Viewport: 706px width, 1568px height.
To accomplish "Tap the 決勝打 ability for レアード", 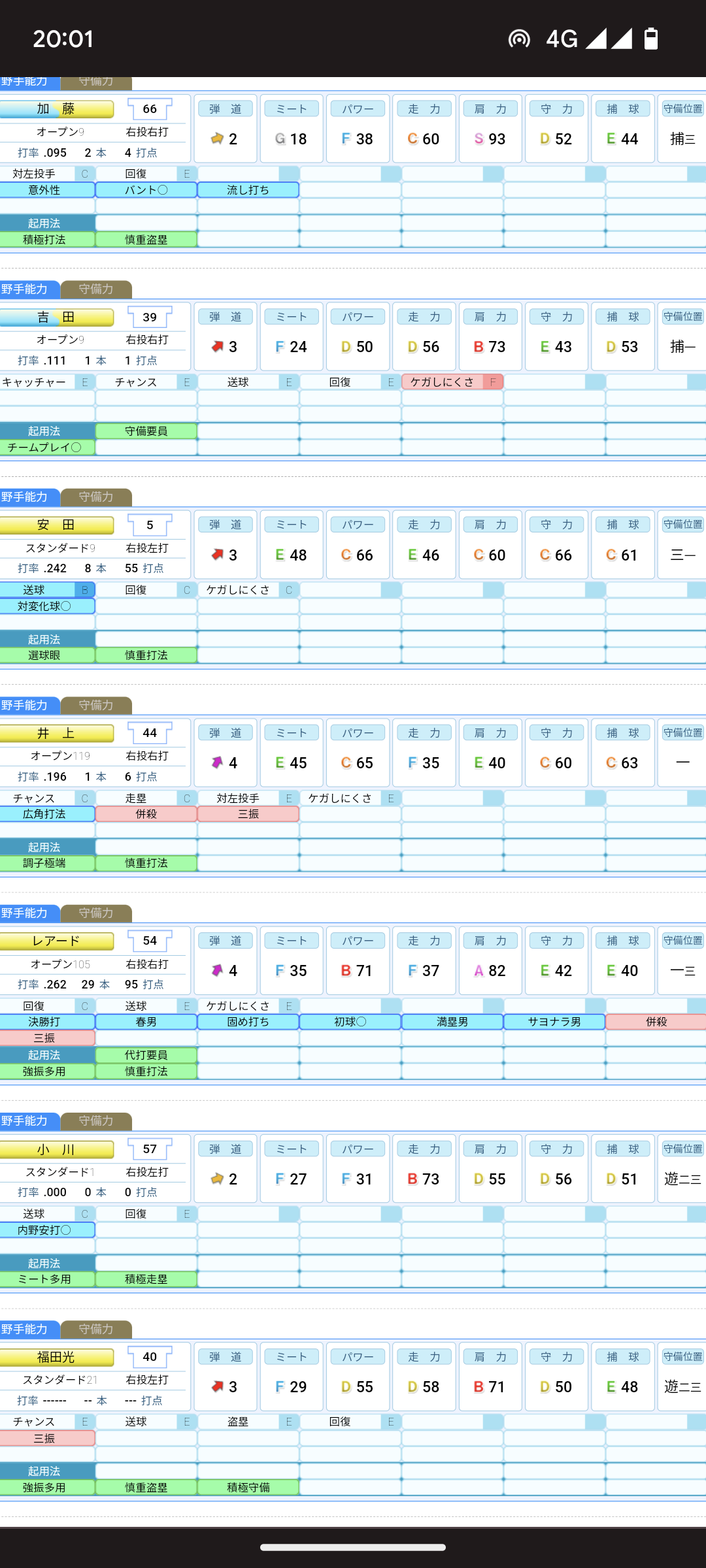I will [48, 1022].
